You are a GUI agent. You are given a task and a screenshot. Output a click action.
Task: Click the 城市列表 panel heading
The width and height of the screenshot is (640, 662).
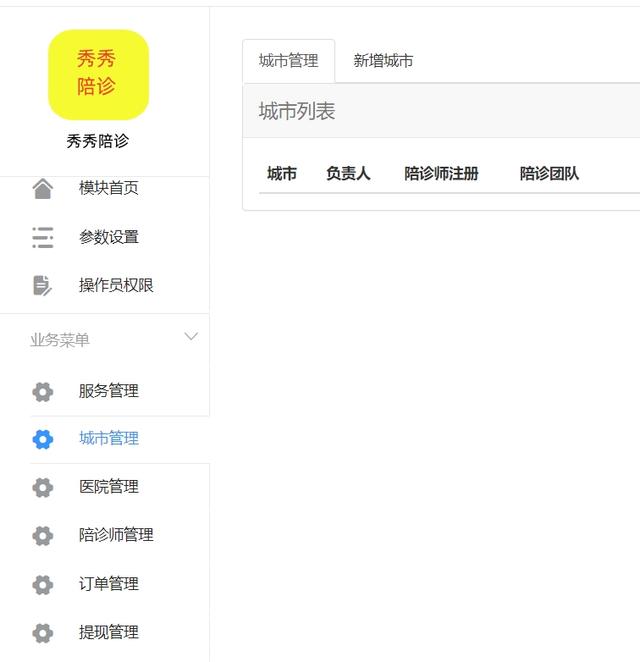pos(297,112)
